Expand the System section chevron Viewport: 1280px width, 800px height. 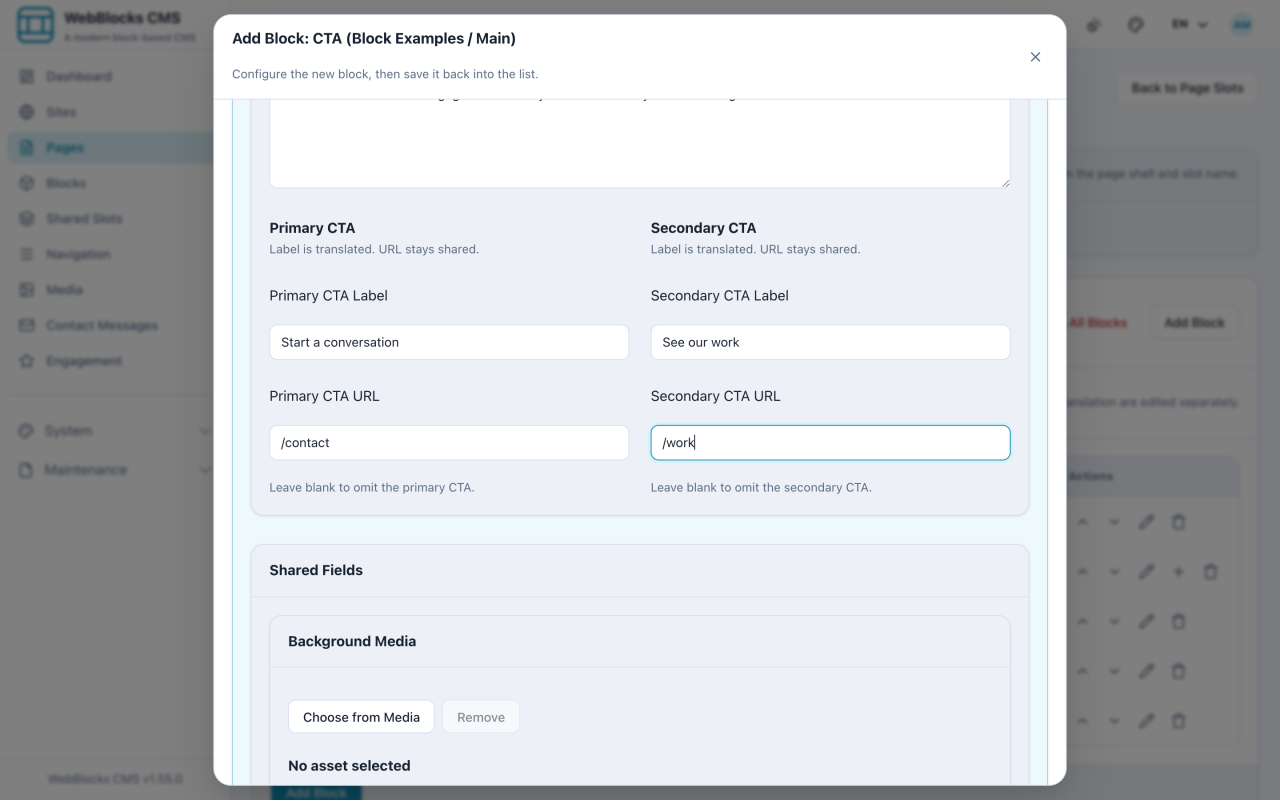coord(205,431)
